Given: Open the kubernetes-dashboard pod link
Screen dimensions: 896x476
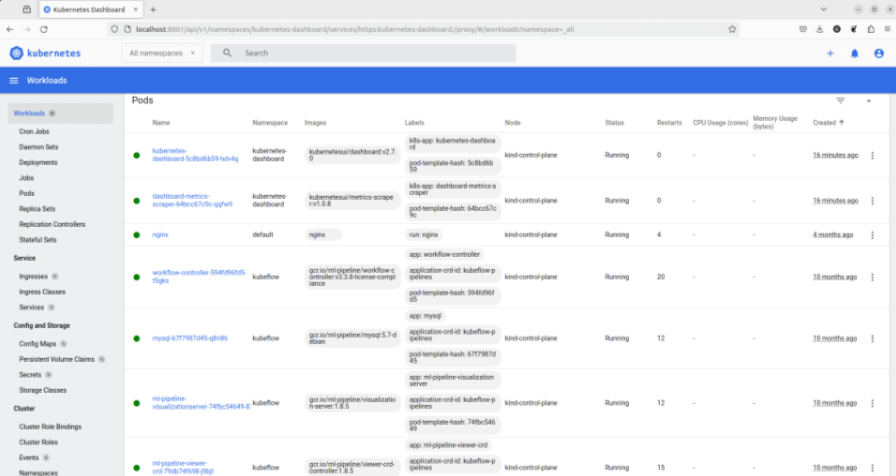Looking at the screenshot, I should tap(195, 155).
